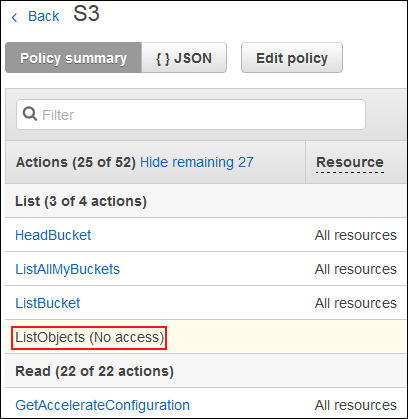
Task: Open the ListBucket action link
Action: click(x=48, y=303)
